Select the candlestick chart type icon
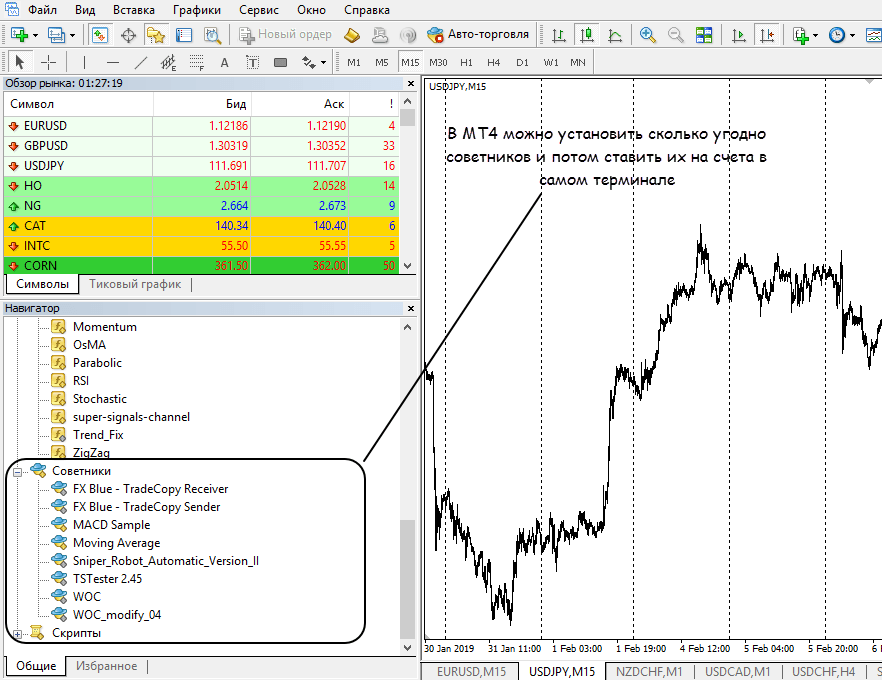Viewport: 882px width, 680px height. pos(587,35)
